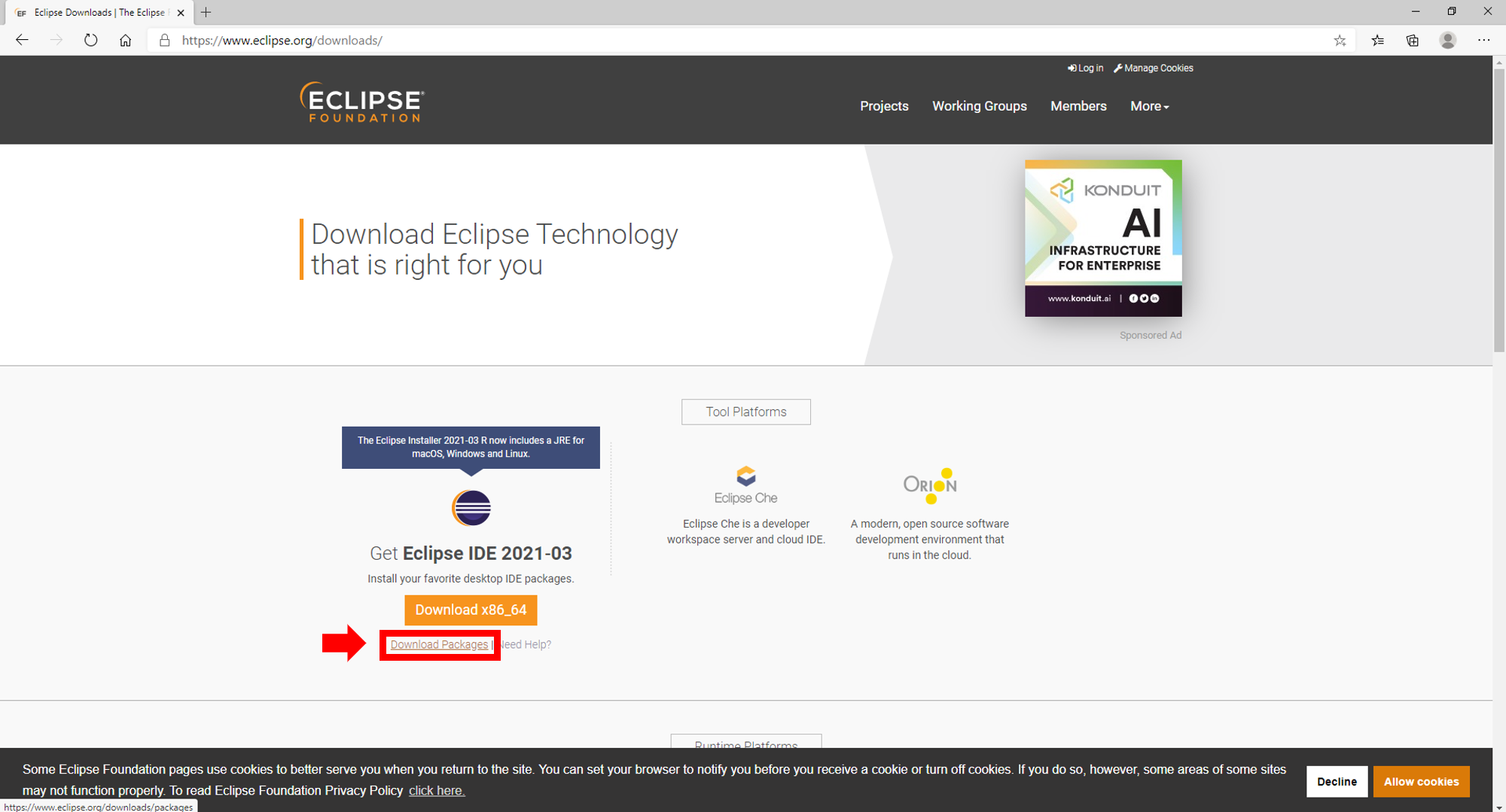Expand the More dropdown menu
This screenshot has height=812, width=1506.
pyautogui.click(x=1149, y=106)
